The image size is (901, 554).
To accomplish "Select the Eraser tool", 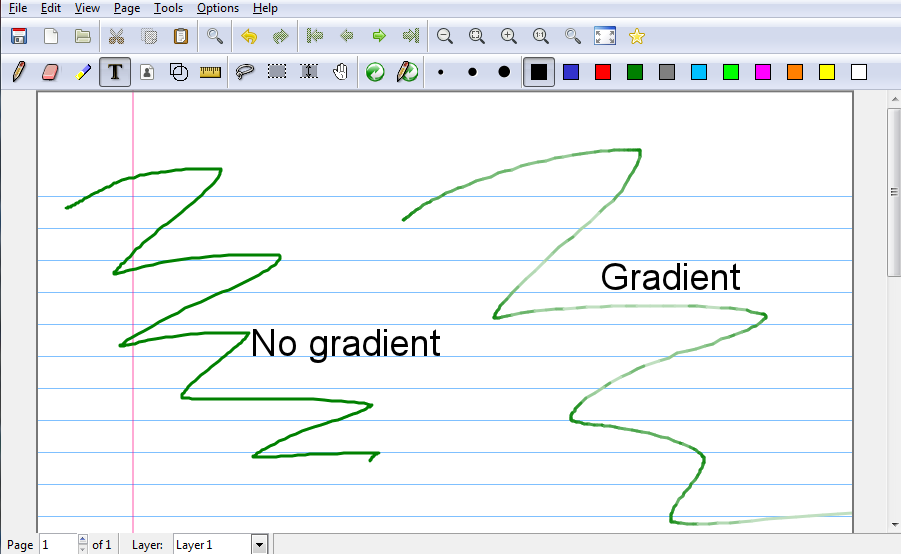I will pyautogui.click(x=51, y=72).
